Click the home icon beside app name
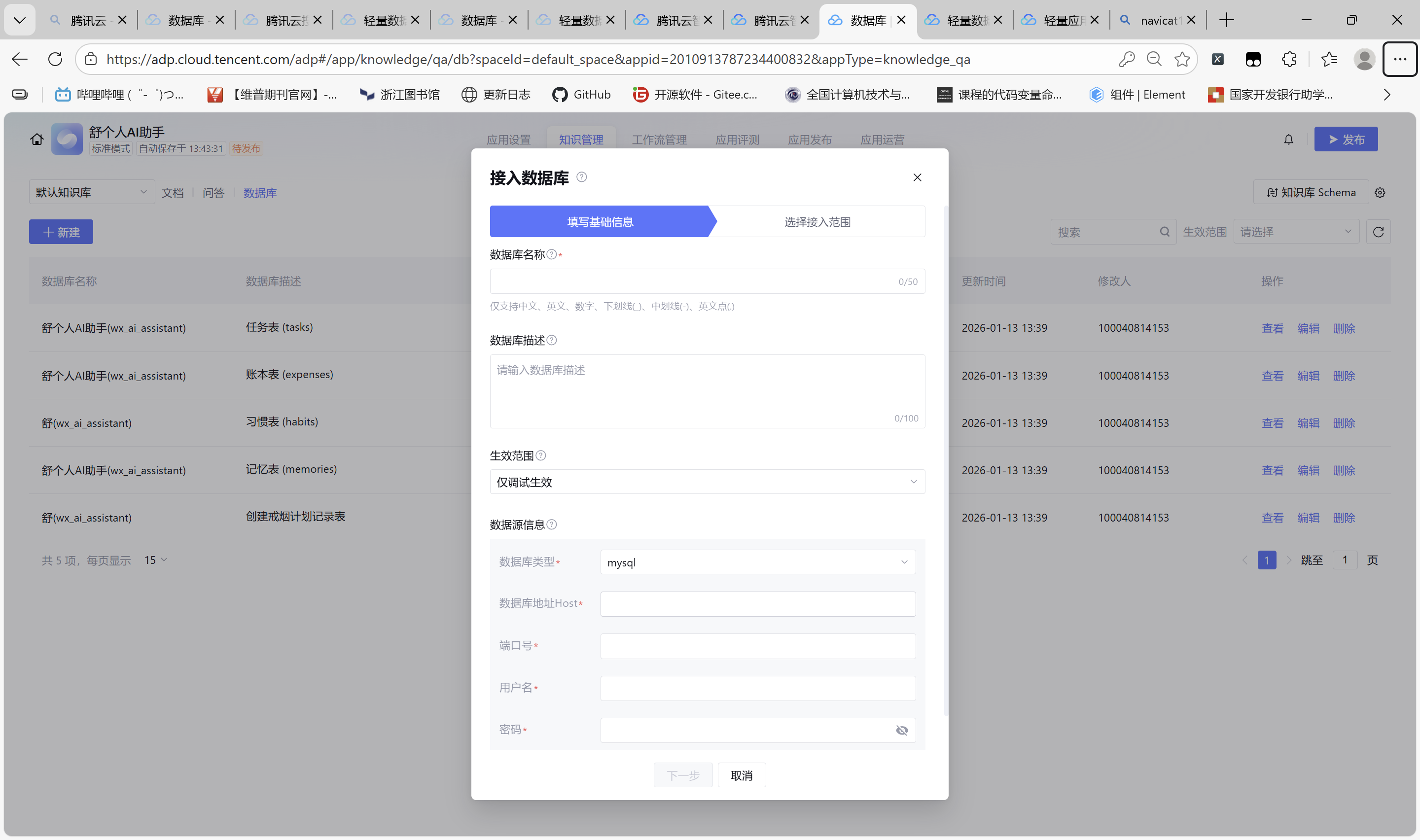Image resolution: width=1420 pixels, height=840 pixels. 37,139
